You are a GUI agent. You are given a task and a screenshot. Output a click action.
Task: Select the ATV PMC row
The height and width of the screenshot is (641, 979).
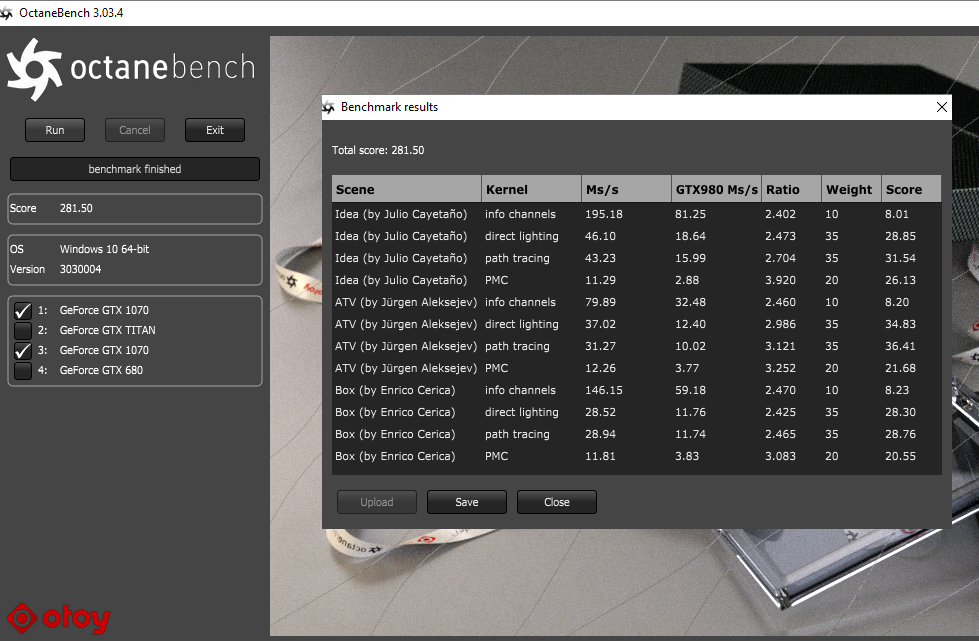point(636,368)
